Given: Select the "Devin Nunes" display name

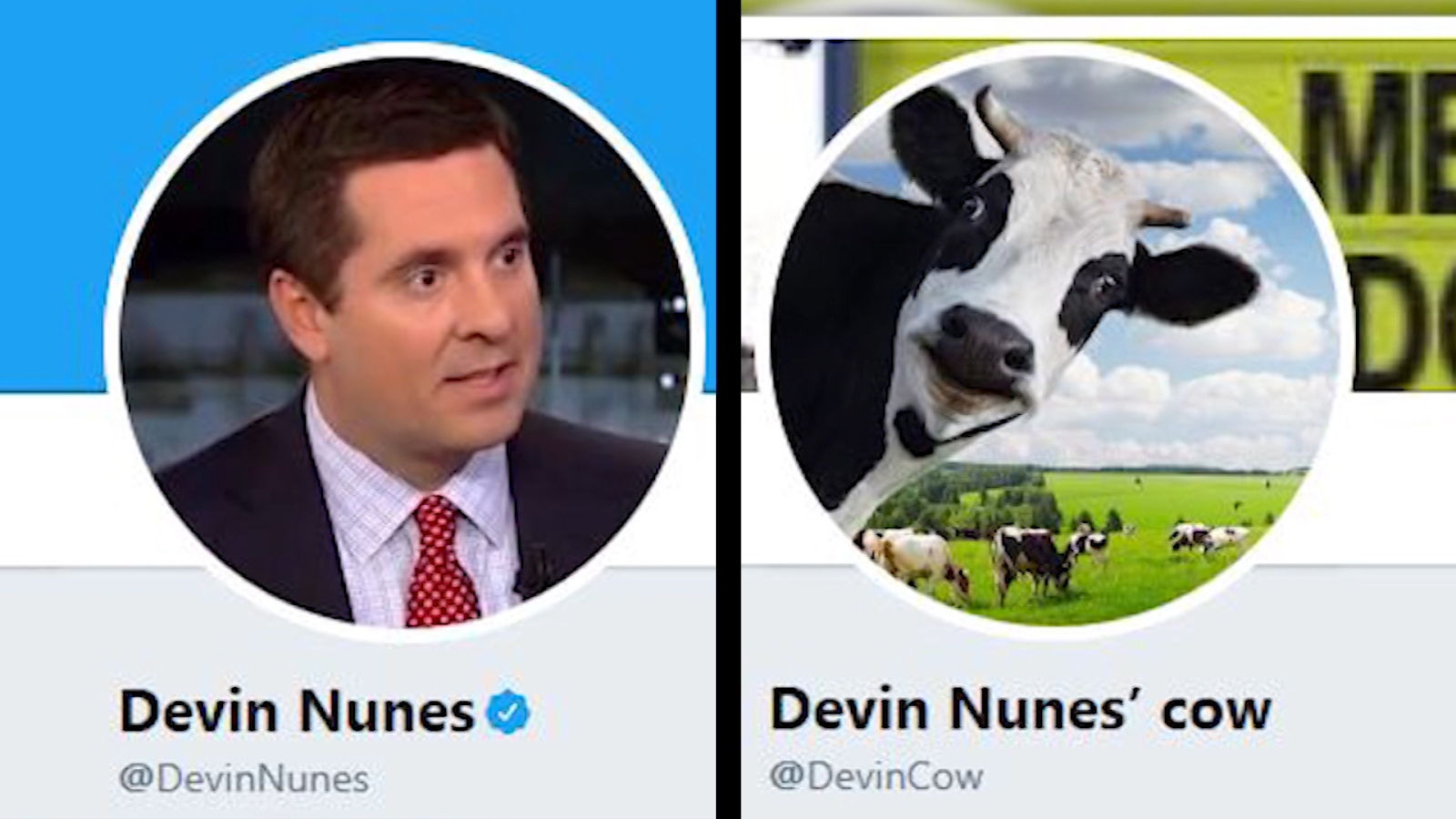Looking at the screenshot, I should pyautogui.click(x=297, y=711).
